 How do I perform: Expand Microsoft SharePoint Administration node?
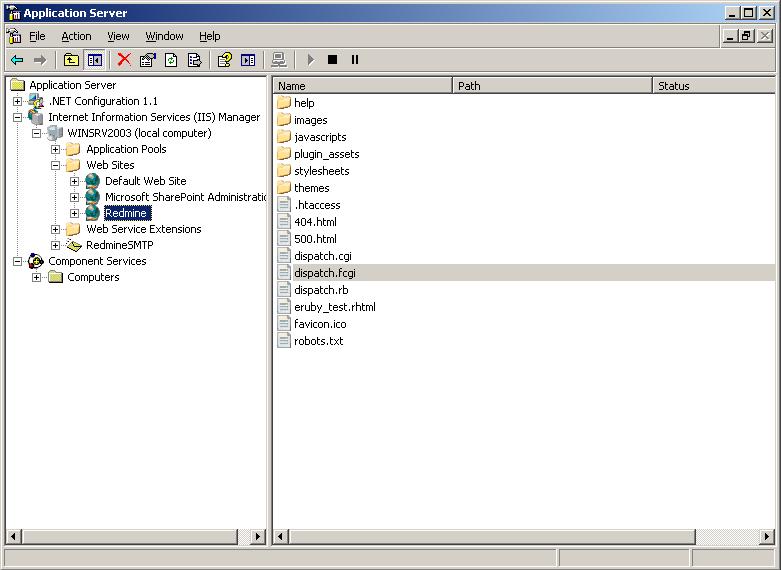click(74, 197)
